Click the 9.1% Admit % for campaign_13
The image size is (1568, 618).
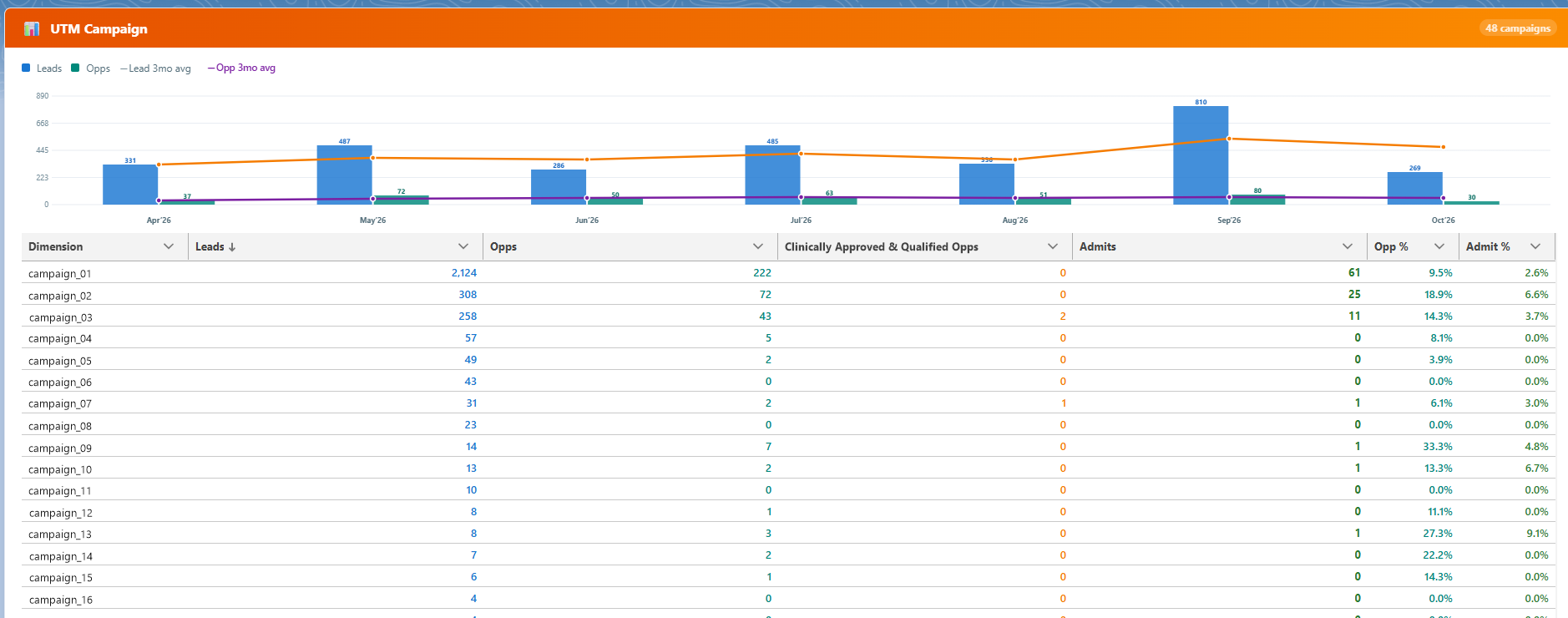tap(1537, 534)
